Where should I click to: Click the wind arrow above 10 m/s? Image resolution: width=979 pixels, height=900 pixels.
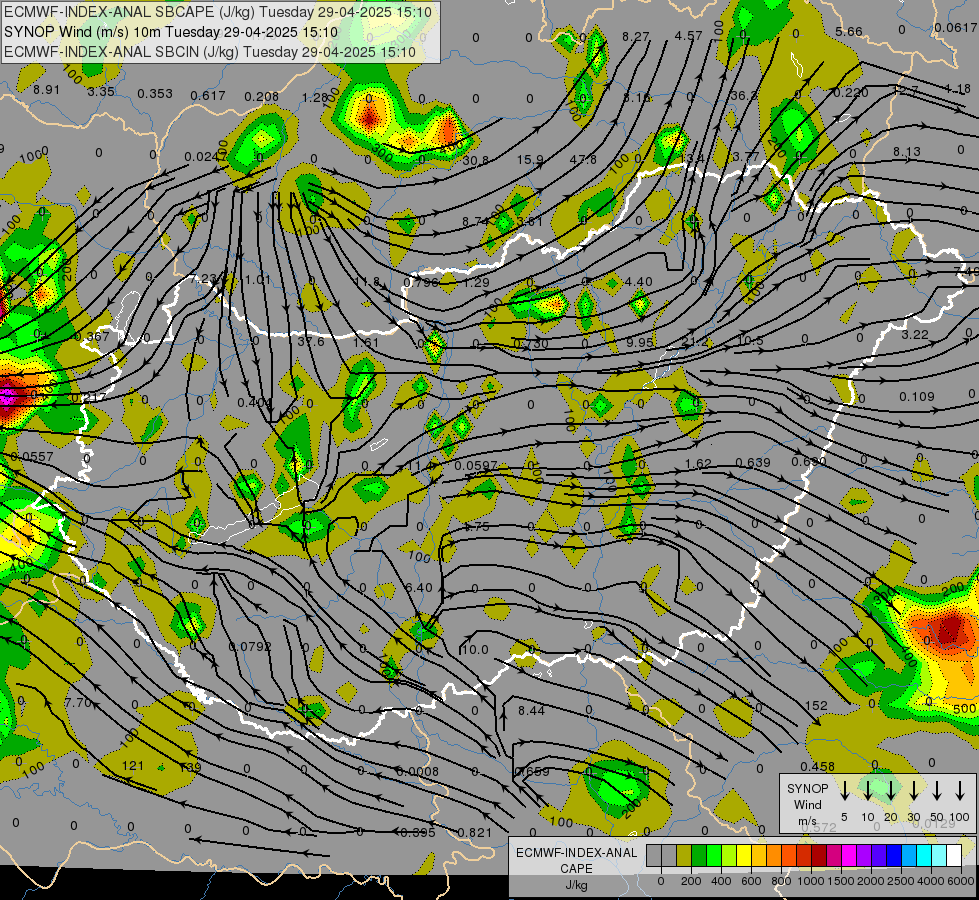[867, 791]
